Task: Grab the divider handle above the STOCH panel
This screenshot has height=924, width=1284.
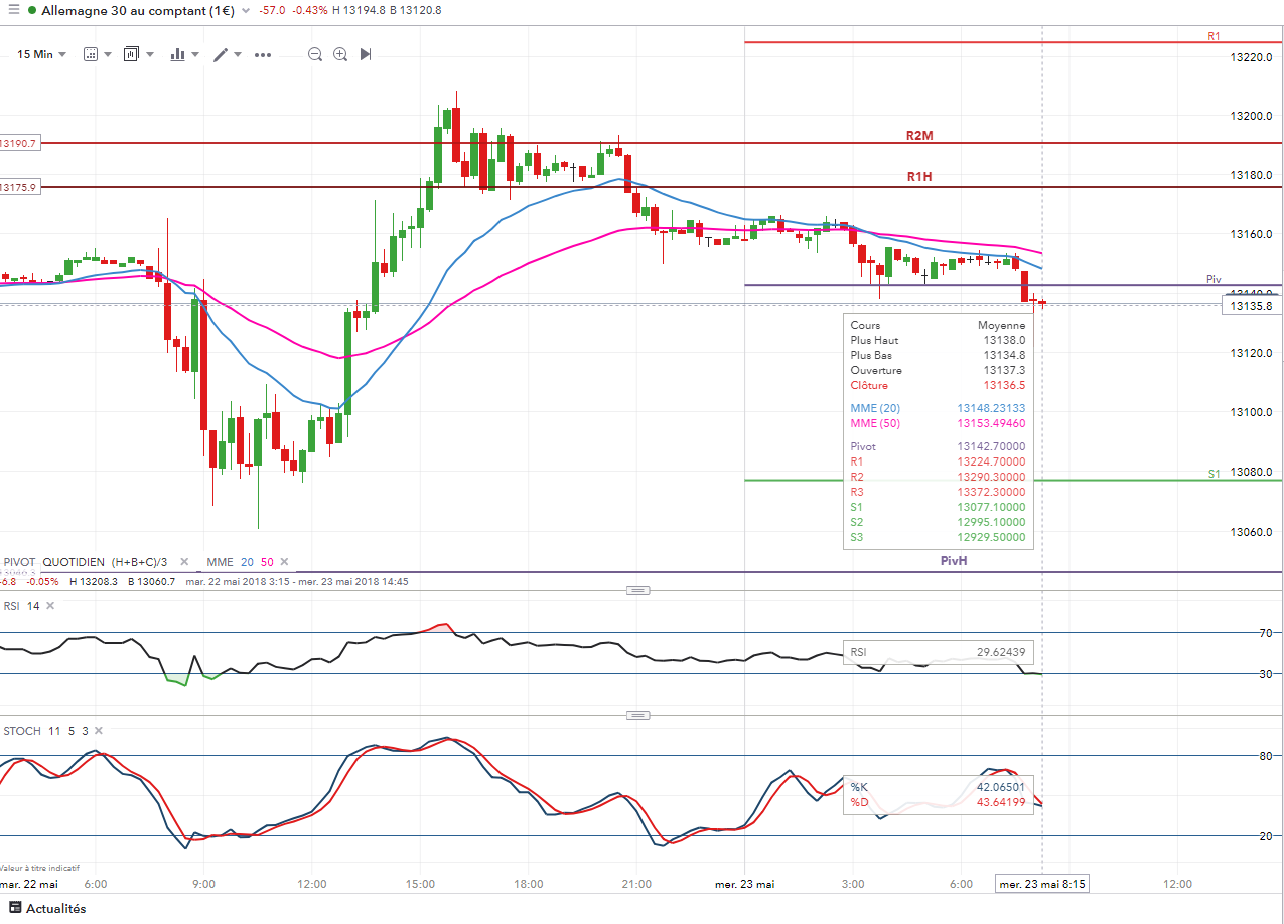Action: click(x=639, y=715)
